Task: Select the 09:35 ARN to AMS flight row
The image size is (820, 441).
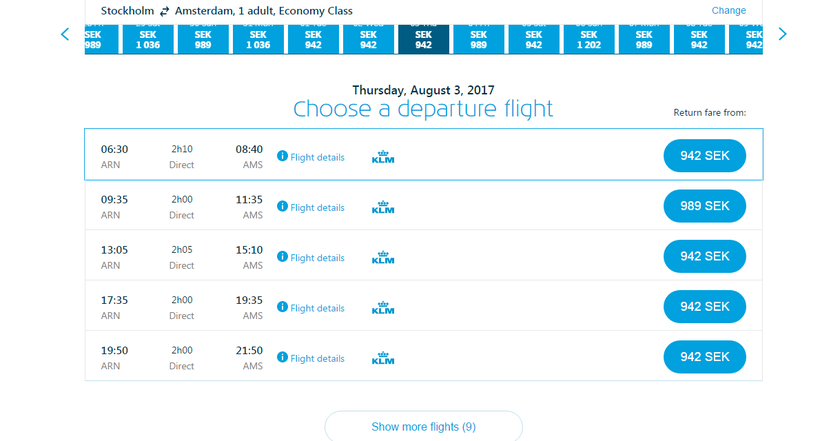Action: pyautogui.click(x=180, y=206)
